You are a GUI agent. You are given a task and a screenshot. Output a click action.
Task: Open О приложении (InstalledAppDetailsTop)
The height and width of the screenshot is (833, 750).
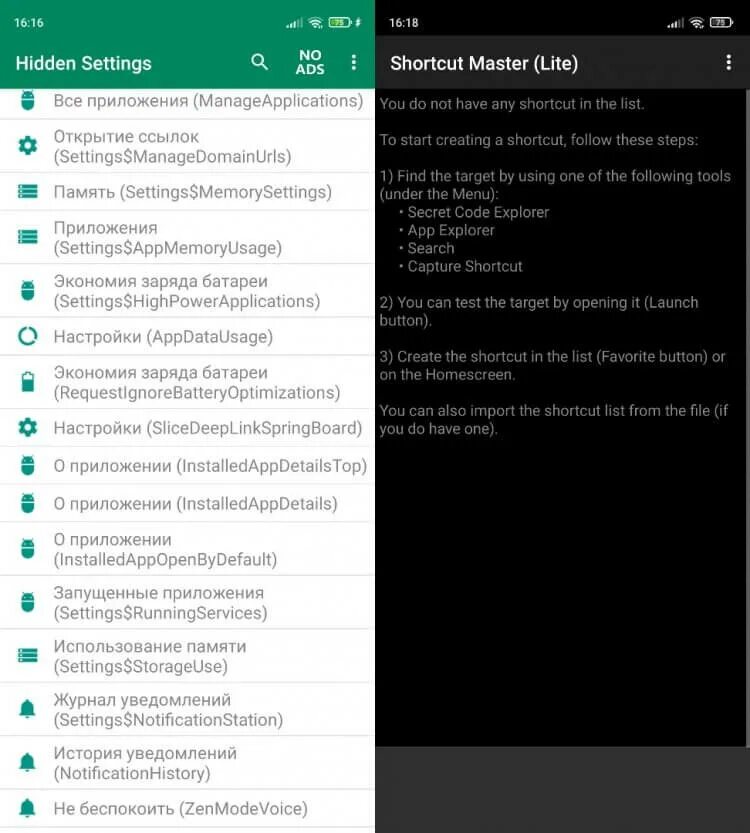tap(187, 465)
